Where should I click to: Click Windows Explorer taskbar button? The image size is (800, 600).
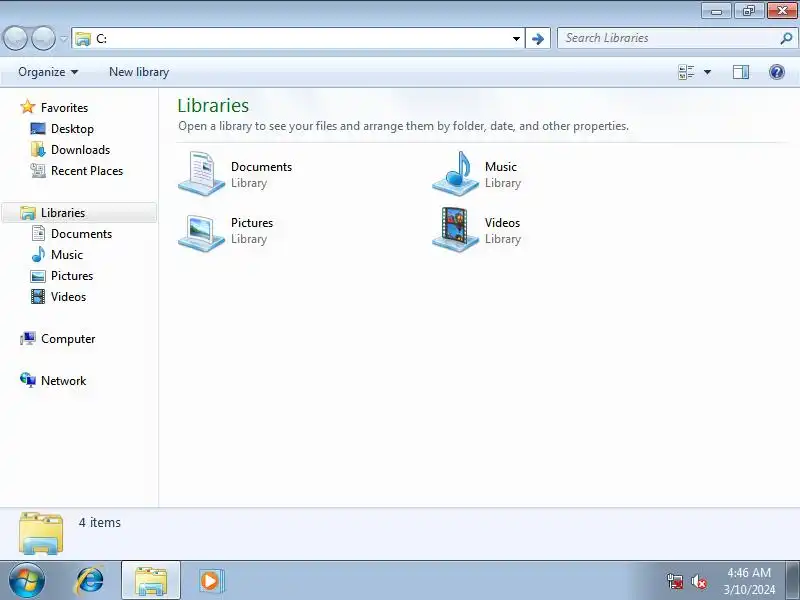(x=151, y=580)
